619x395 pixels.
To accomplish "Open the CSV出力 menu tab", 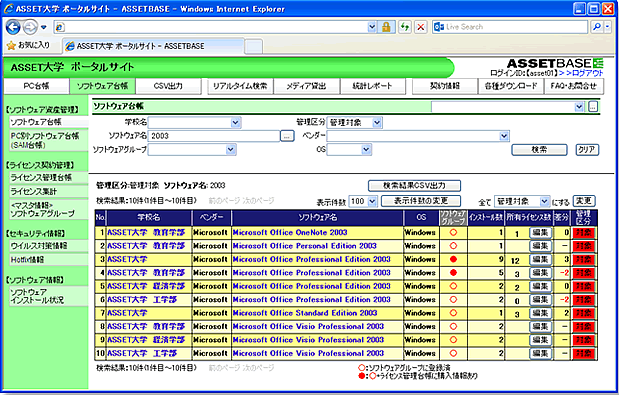I will [168, 86].
